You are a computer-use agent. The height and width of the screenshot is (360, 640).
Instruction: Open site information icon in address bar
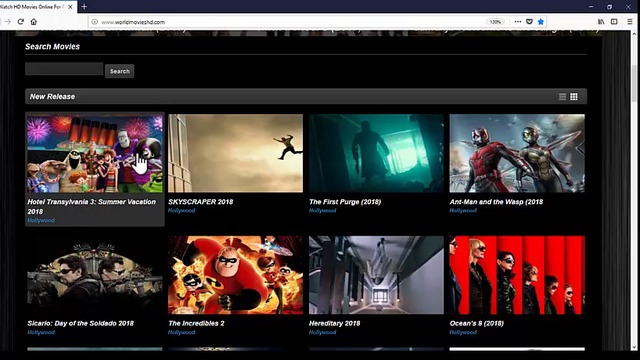(95, 22)
